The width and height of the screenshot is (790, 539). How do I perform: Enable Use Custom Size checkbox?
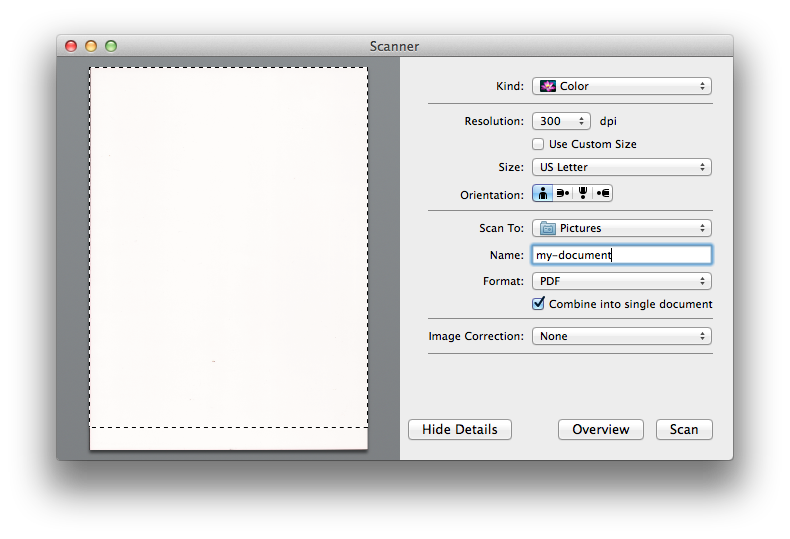click(538, 144)
